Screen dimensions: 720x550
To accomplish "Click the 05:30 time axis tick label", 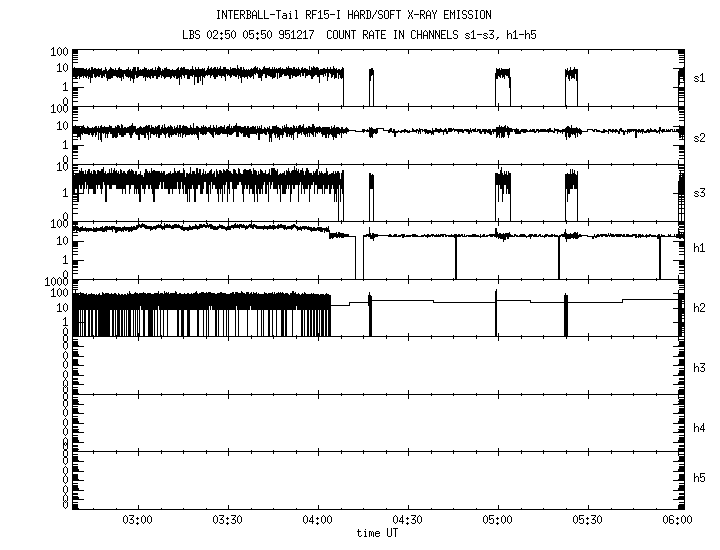I will [587, 520].
